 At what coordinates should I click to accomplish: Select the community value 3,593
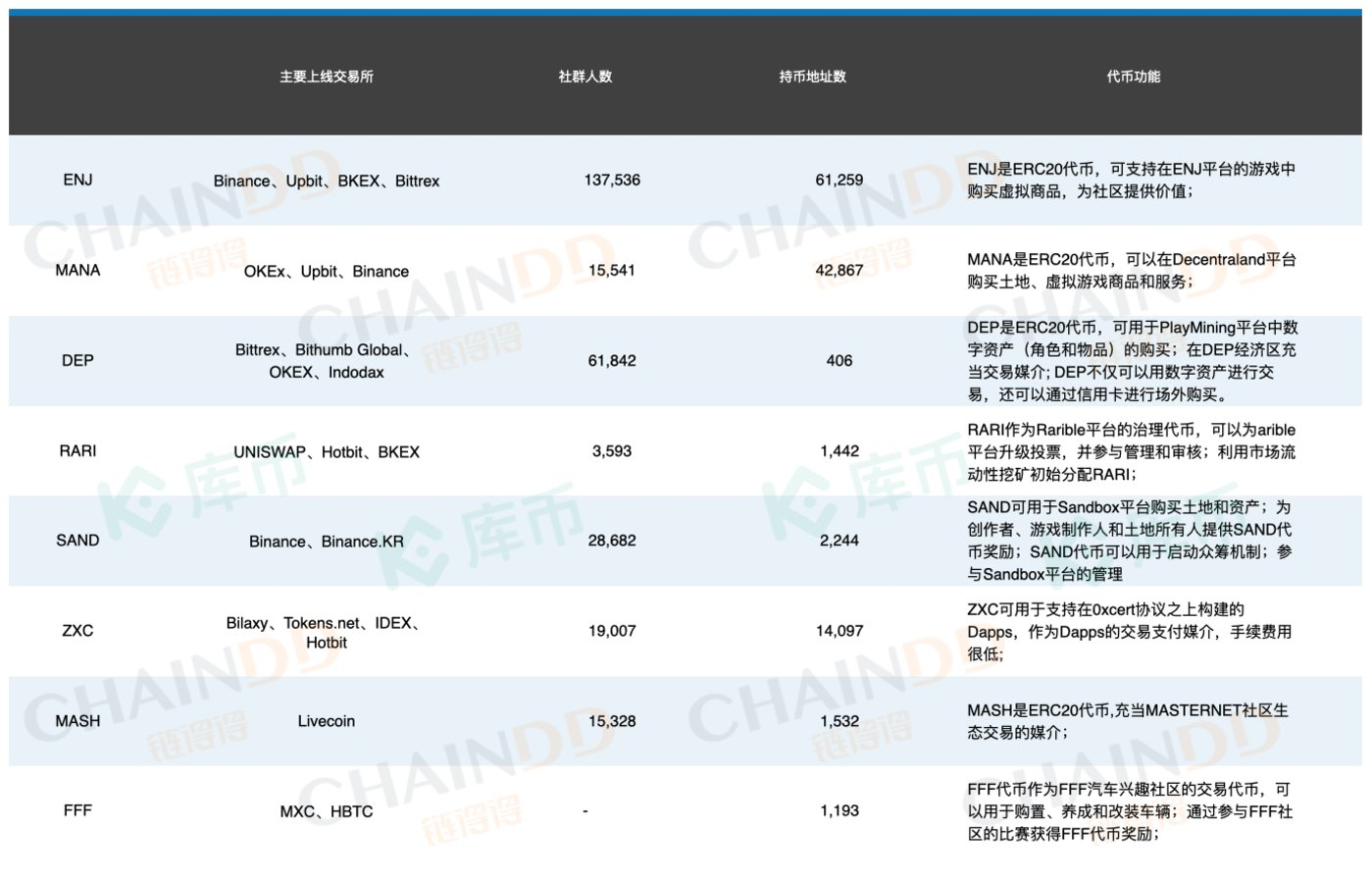tap(612, 451)
